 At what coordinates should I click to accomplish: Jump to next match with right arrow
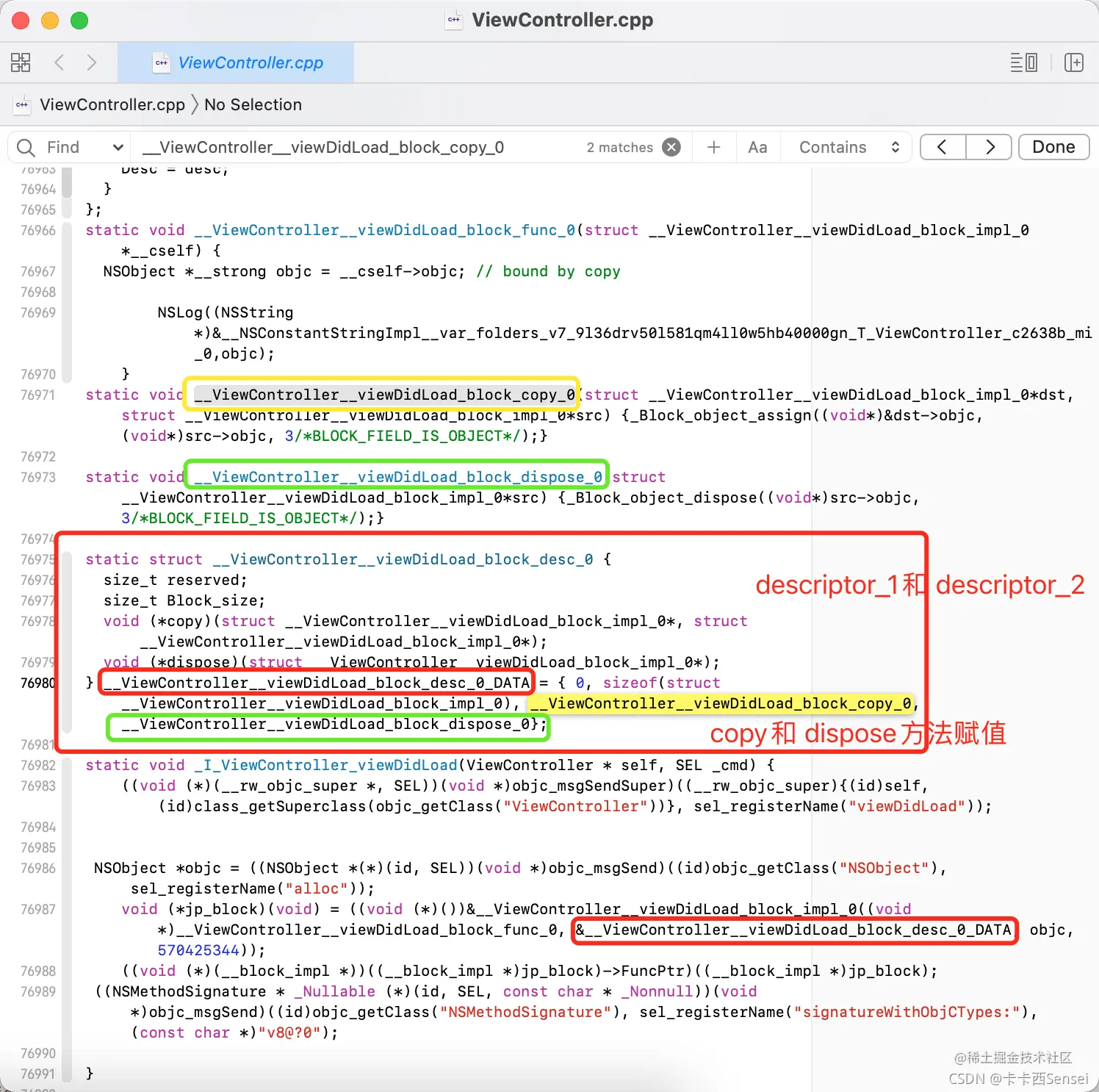(989, 147)
